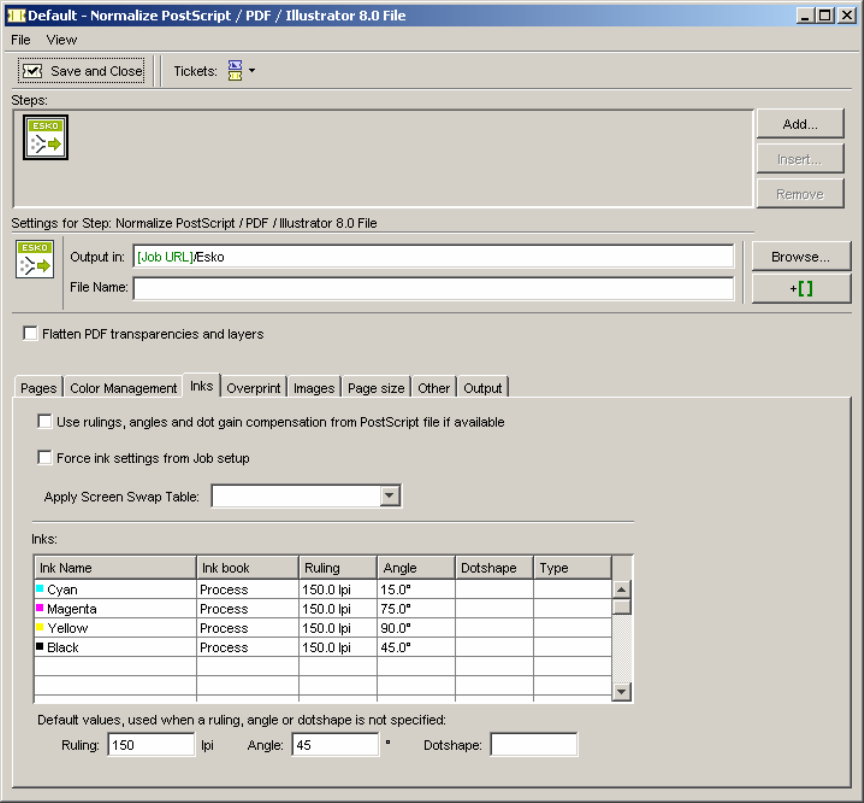This screenshot has height=803, width=864.
Task: Click the Browse... button
Action: (x=800, y=257)
